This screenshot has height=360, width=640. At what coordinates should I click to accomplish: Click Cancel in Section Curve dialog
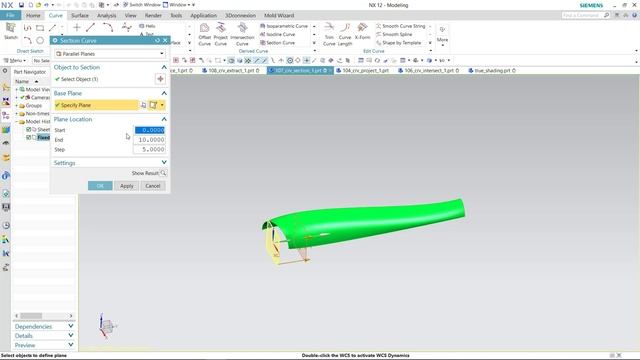[x=153, y=186]
